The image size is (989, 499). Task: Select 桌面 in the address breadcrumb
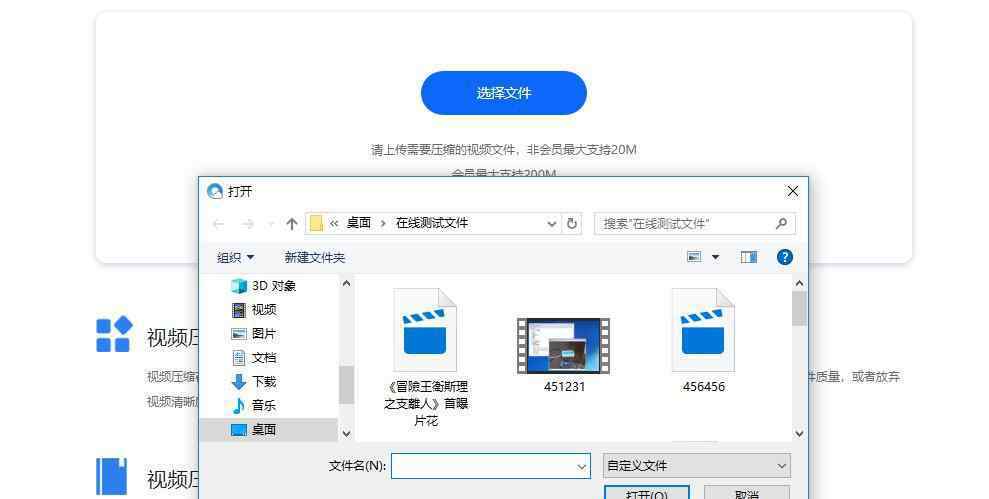coord(358,223)
